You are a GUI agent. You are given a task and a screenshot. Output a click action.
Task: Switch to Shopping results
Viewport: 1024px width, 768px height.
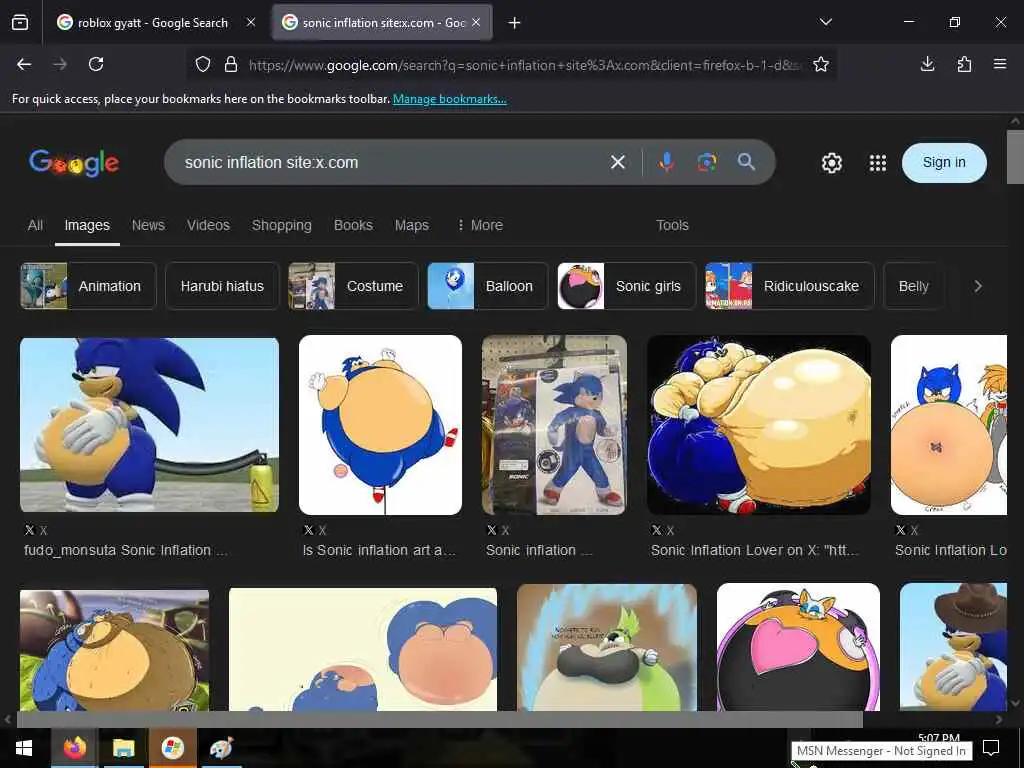coord(281,225)
